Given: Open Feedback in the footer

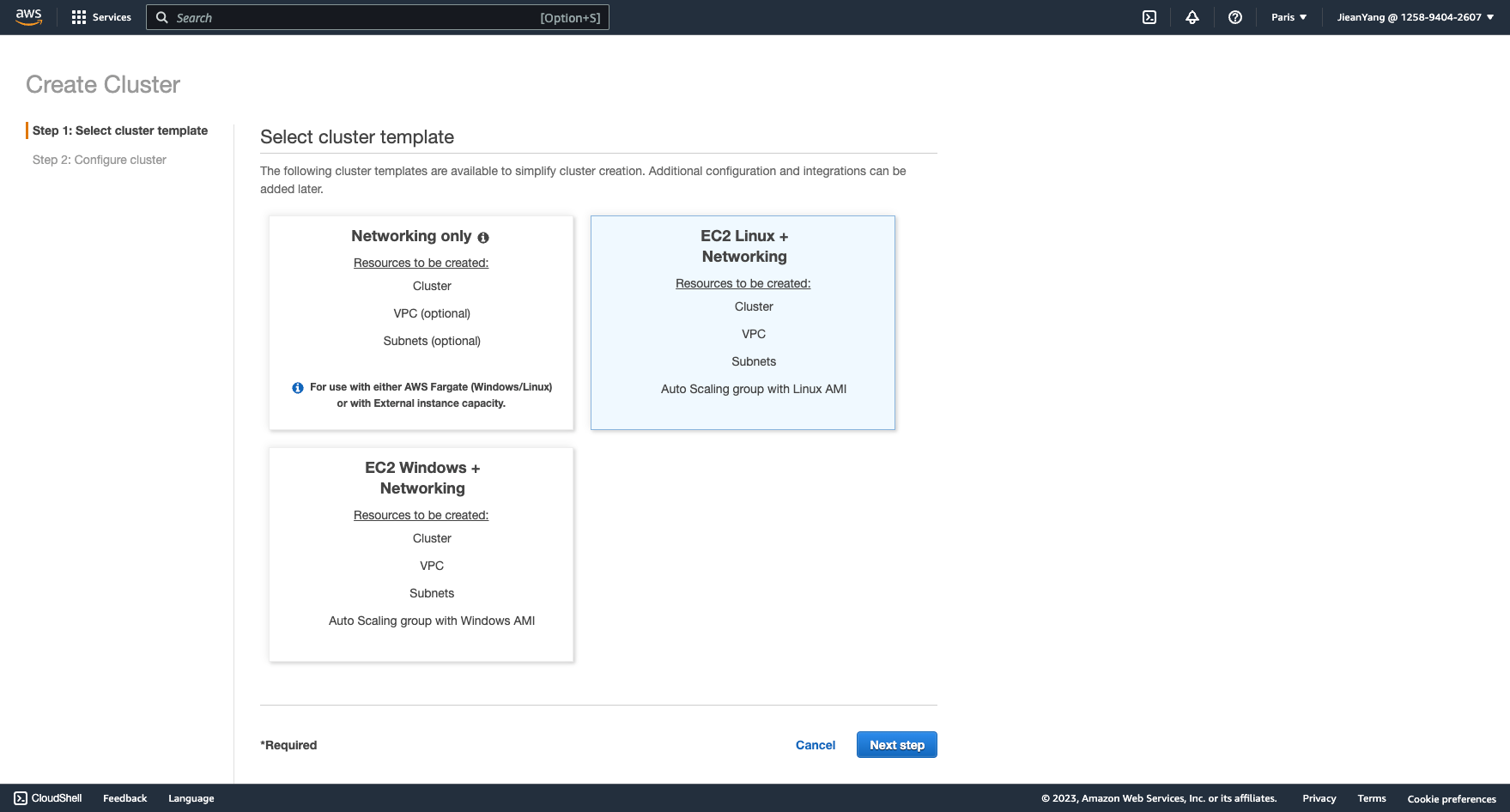Looking at the screenshot, I should 125,798.
